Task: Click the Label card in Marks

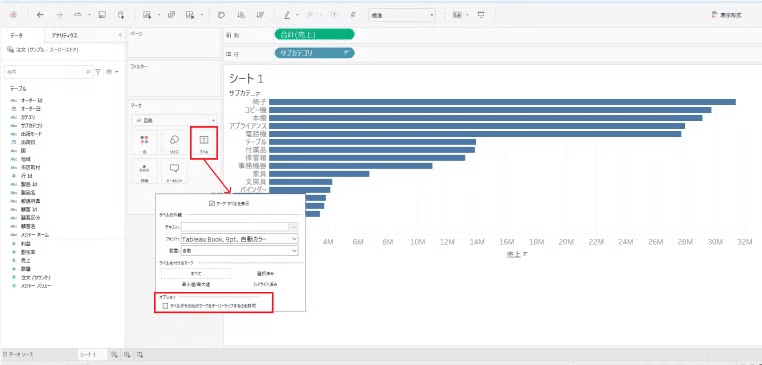Action: tap(204, 143)
